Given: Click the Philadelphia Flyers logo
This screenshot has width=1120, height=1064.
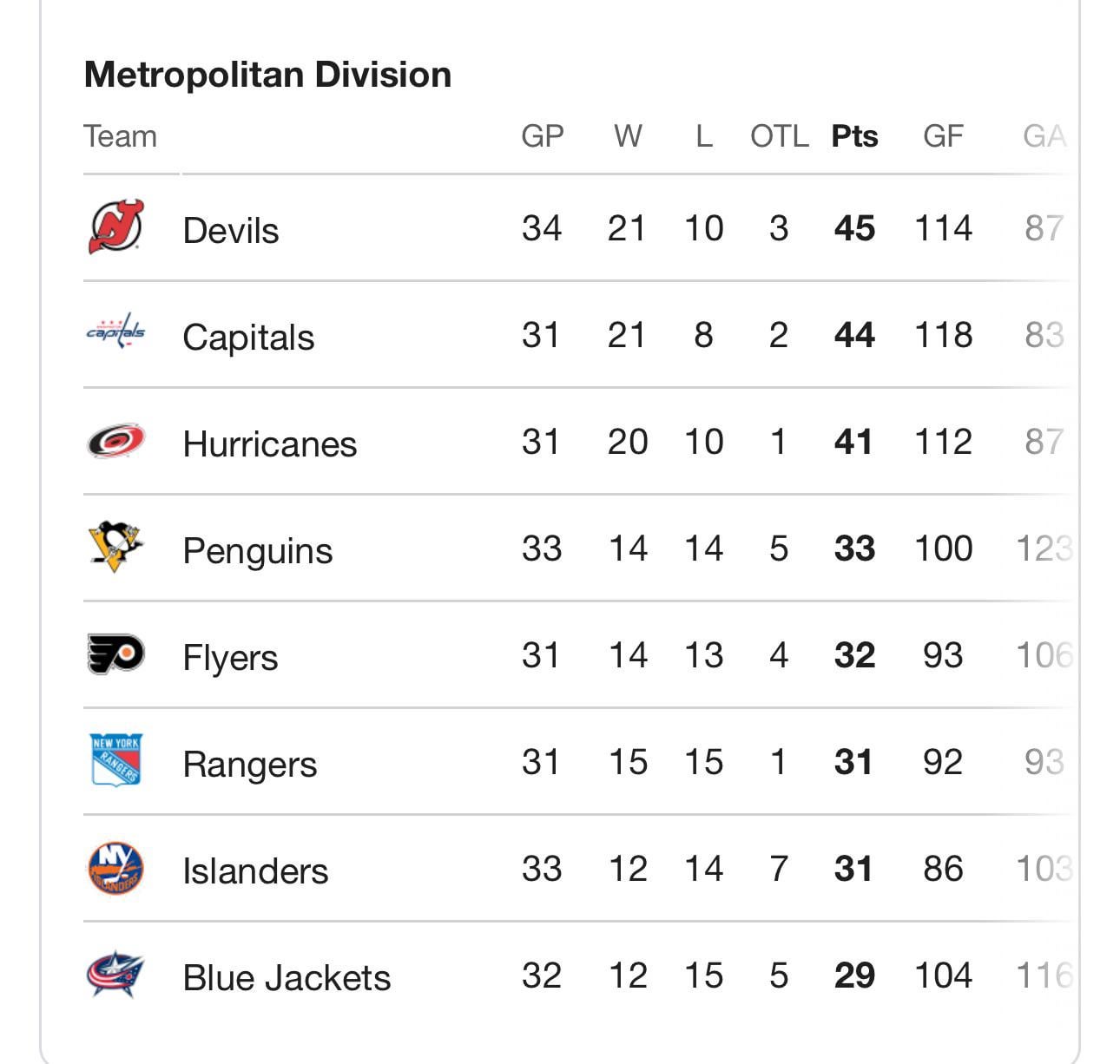Looking at the screenshot, I should click(x=115, y=654).
